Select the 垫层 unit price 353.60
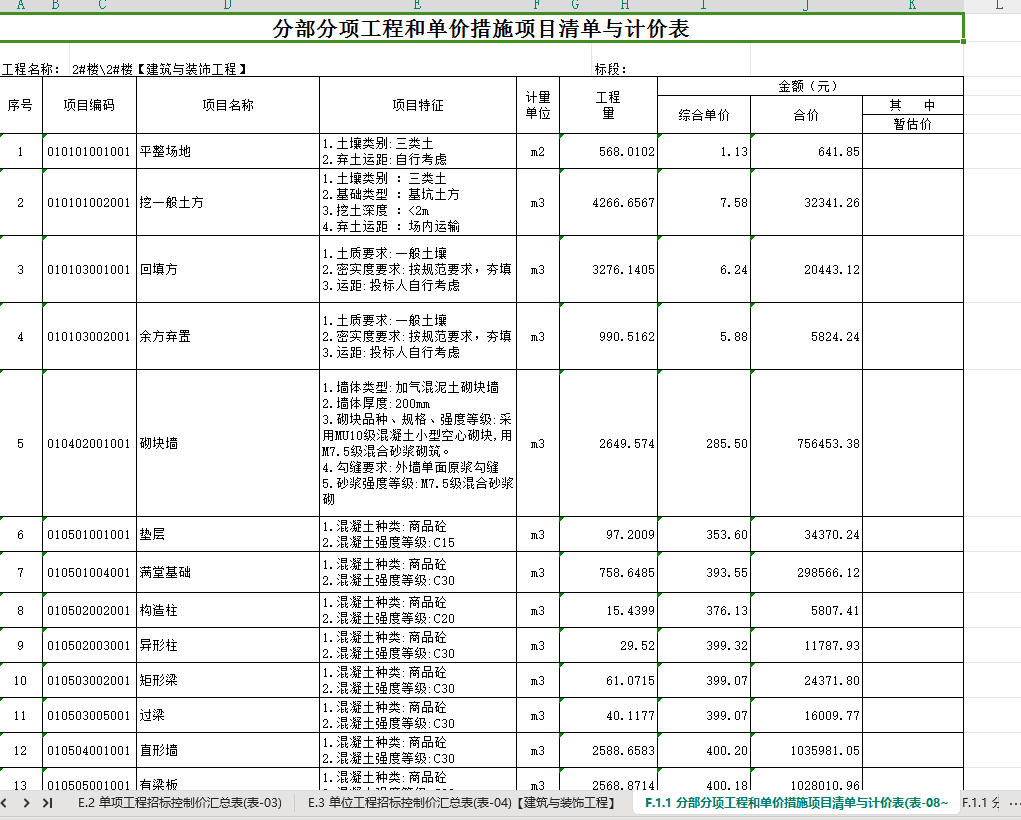1021x820 pixels. coord(704,534)
